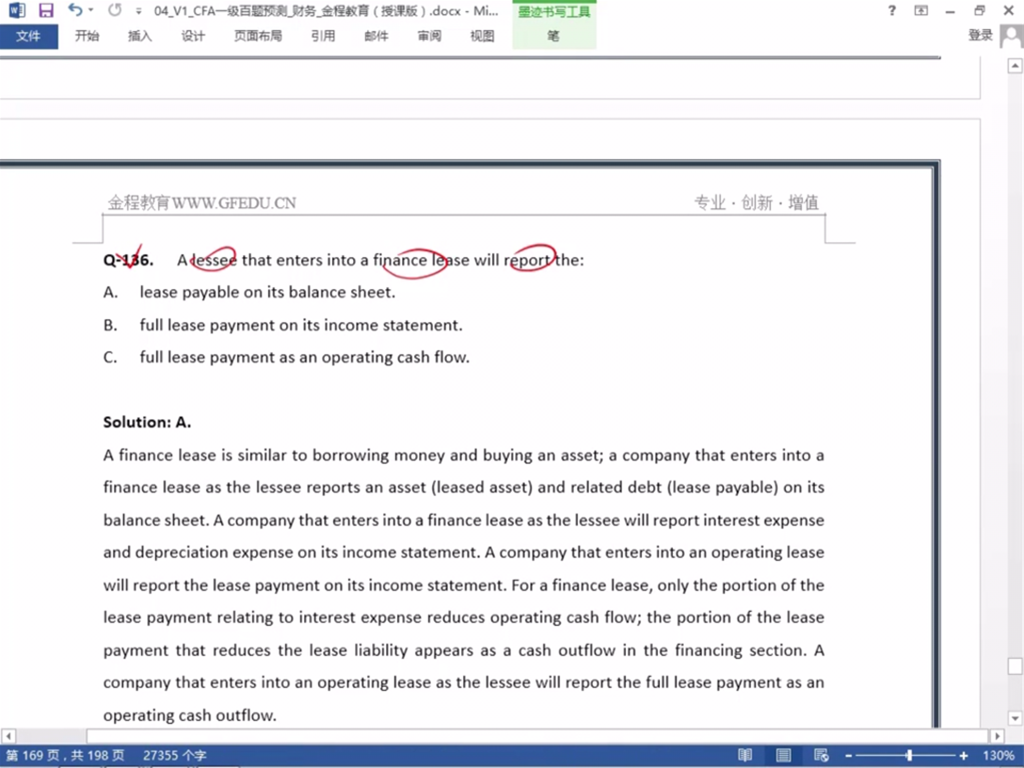Open the 审阅 (Review) tab
Image resolution: width=1024 pixels, height=768 pixels.
(x=429, y=36)
